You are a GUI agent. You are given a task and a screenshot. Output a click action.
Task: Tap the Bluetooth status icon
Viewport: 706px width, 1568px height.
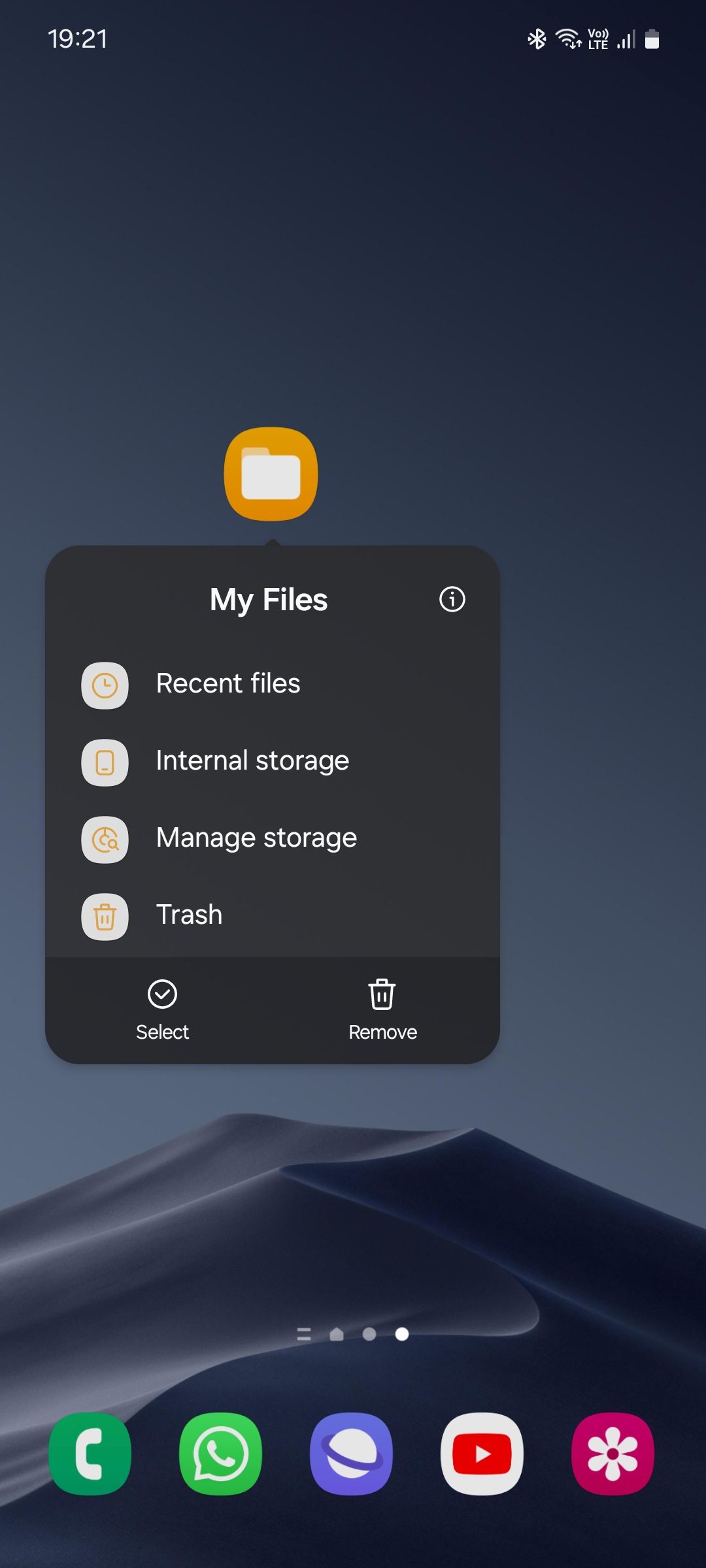tap(537, 39)
